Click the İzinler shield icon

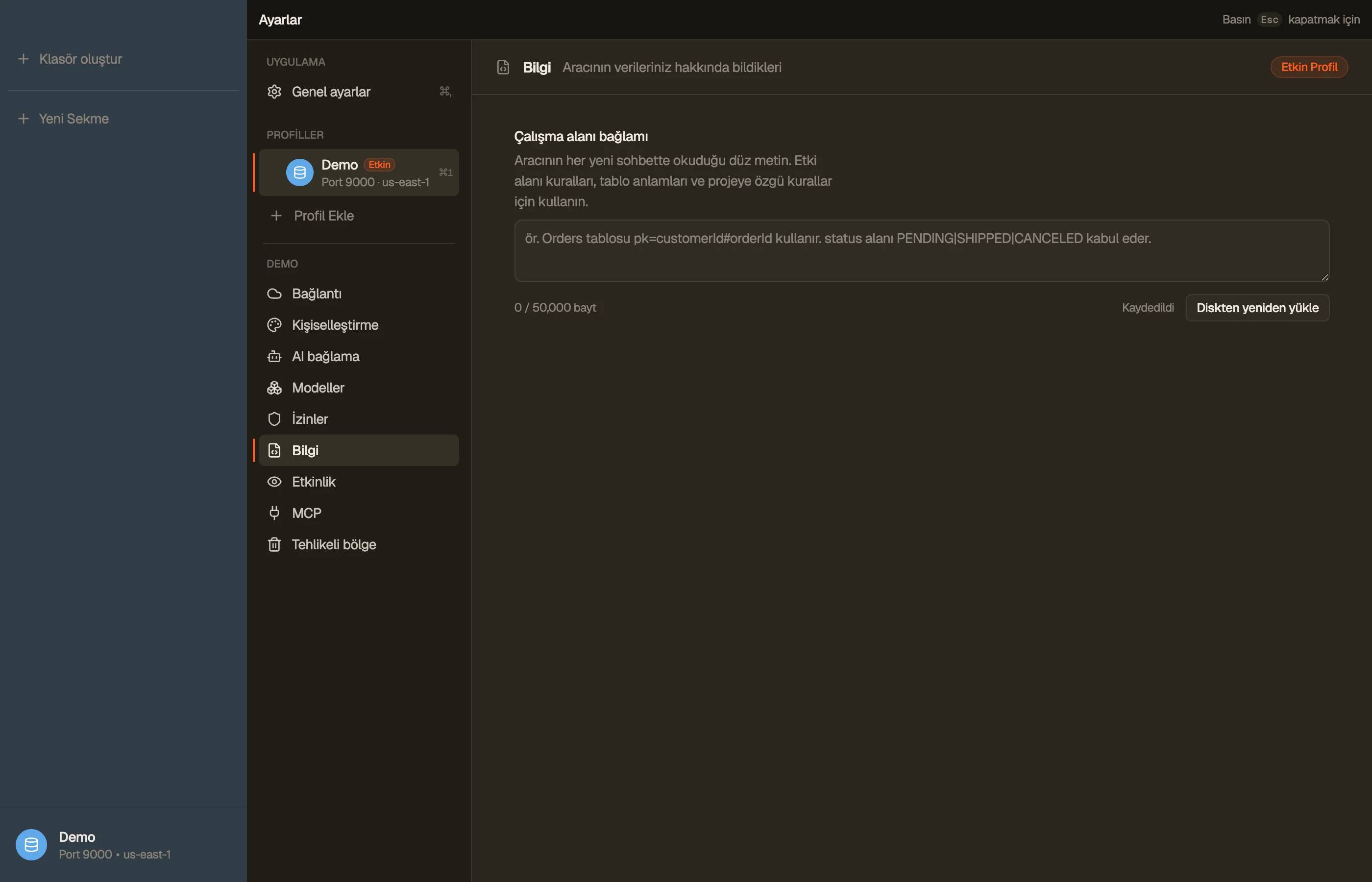click(274, 419)
